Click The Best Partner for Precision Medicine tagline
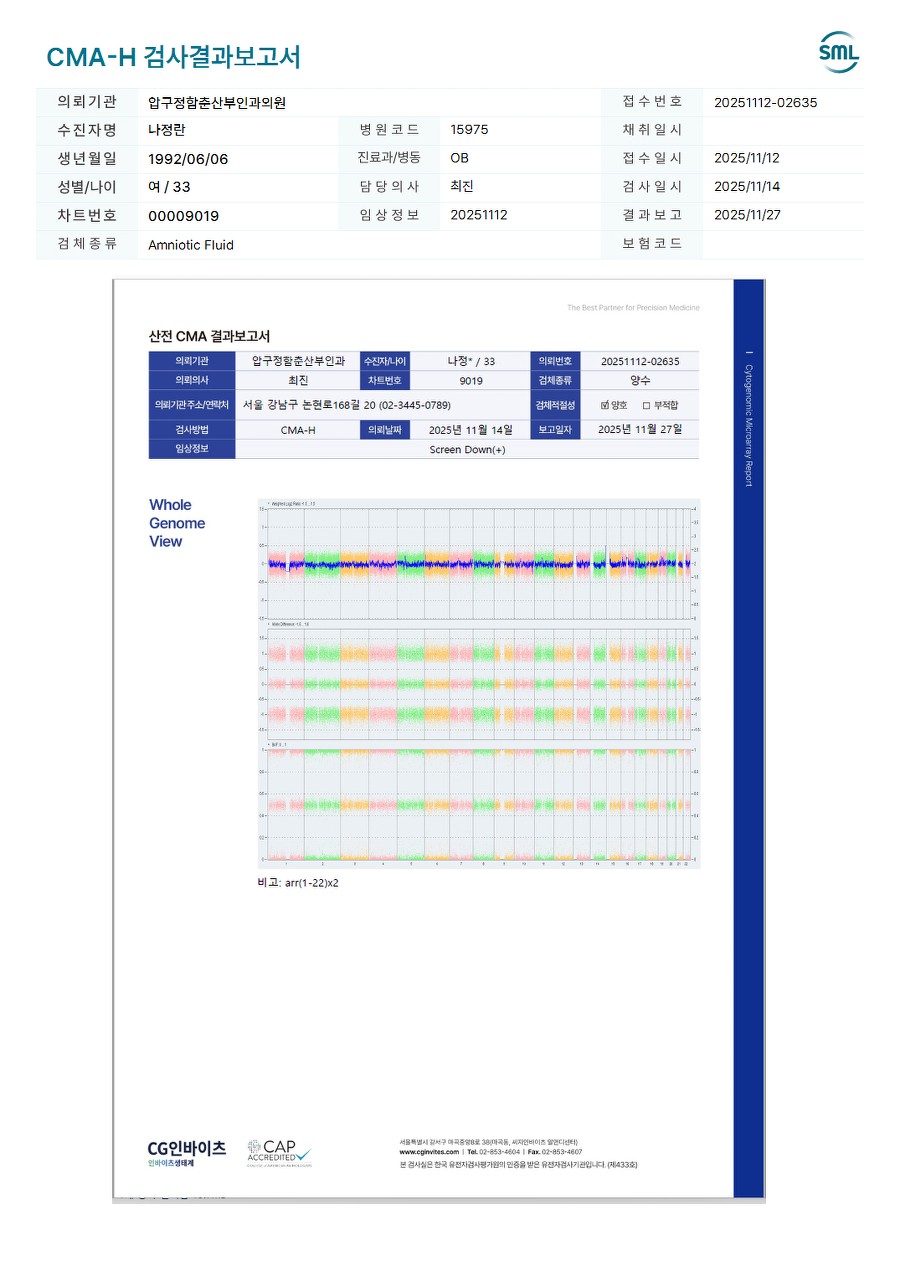900x1271 pixels. coord(633,308)
